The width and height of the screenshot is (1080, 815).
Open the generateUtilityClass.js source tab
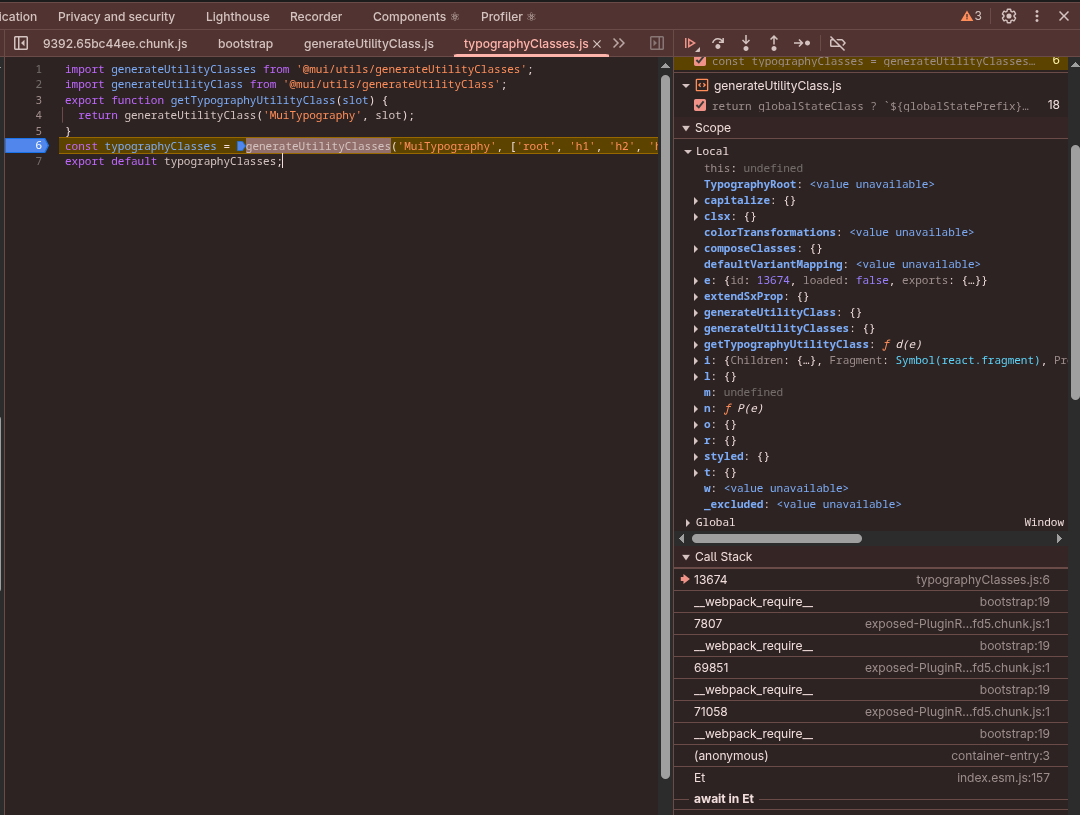click(368, 44)
